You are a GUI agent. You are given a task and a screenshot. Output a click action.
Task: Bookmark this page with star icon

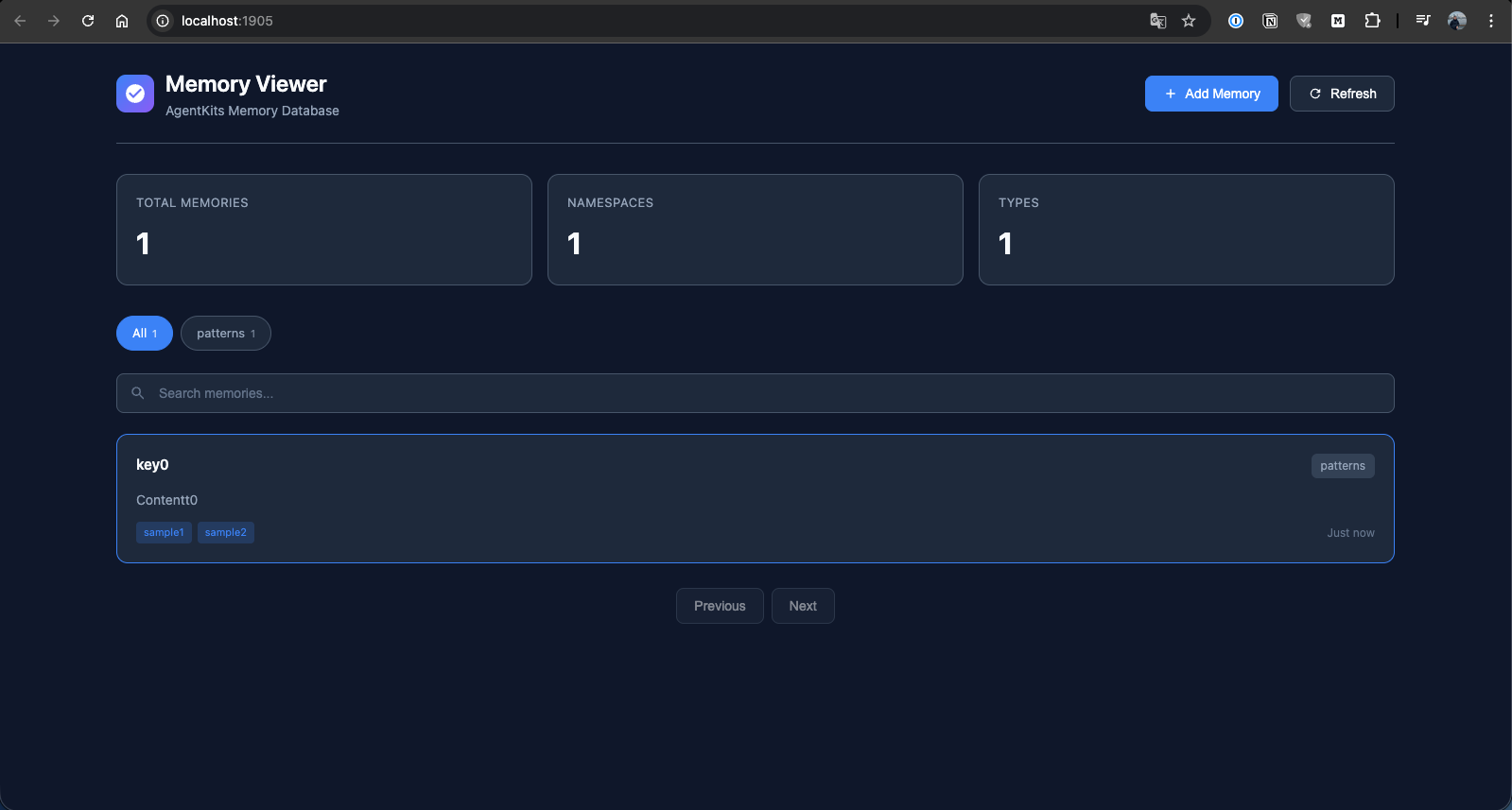(x=1189, y=21)
